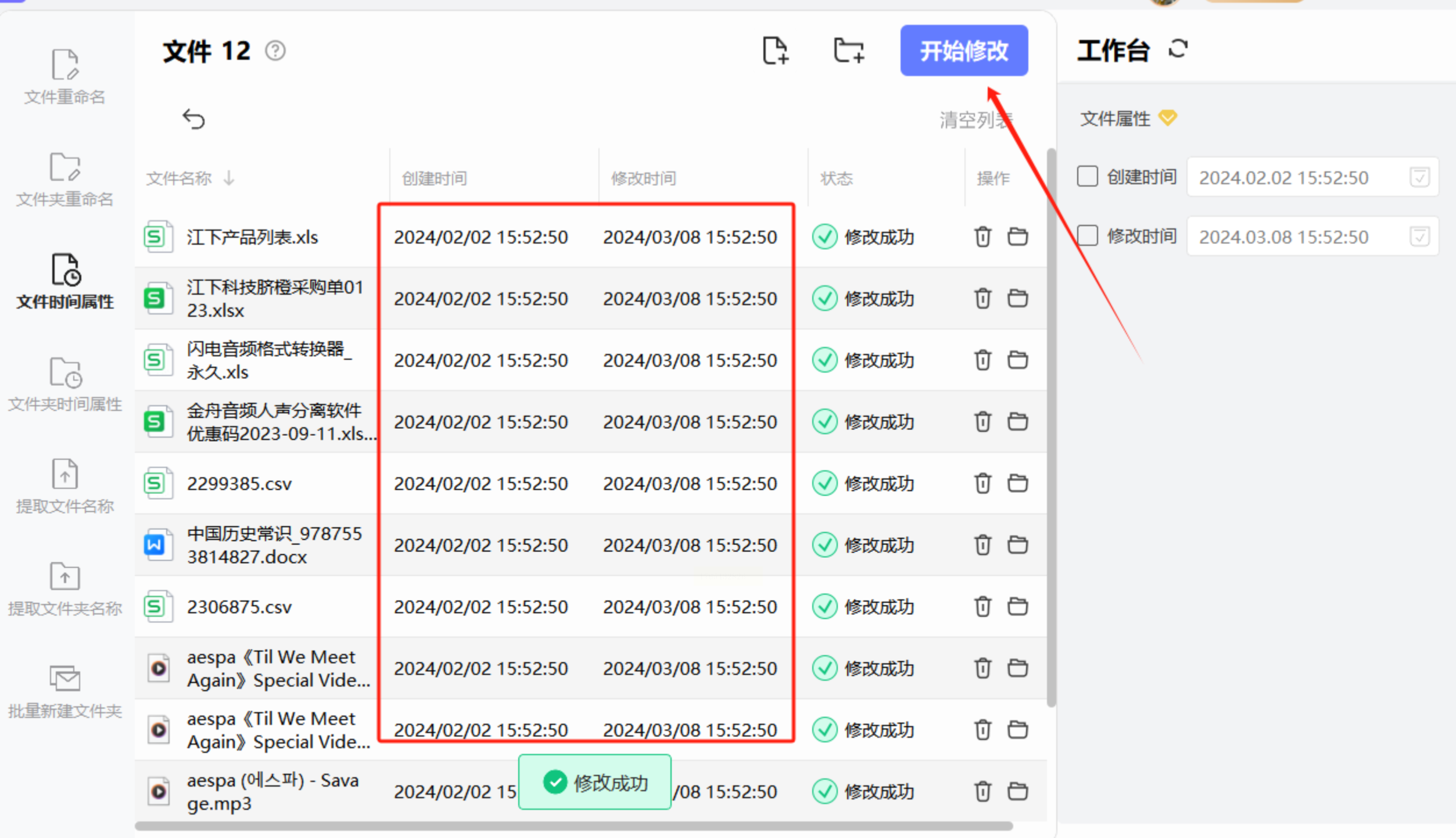Open calendar picker for 修改时间 field
The height and width of the screenshot is (838, 1456).
[x=1419, y=237]
